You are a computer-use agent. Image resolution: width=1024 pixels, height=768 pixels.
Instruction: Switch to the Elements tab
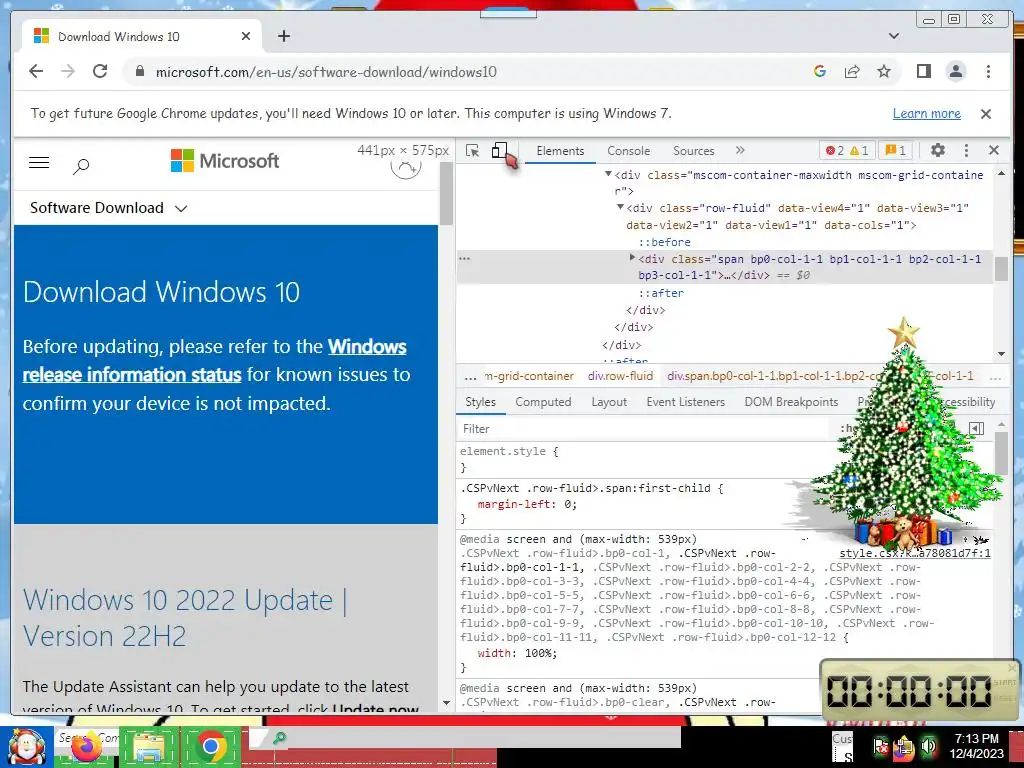(560, 151)
